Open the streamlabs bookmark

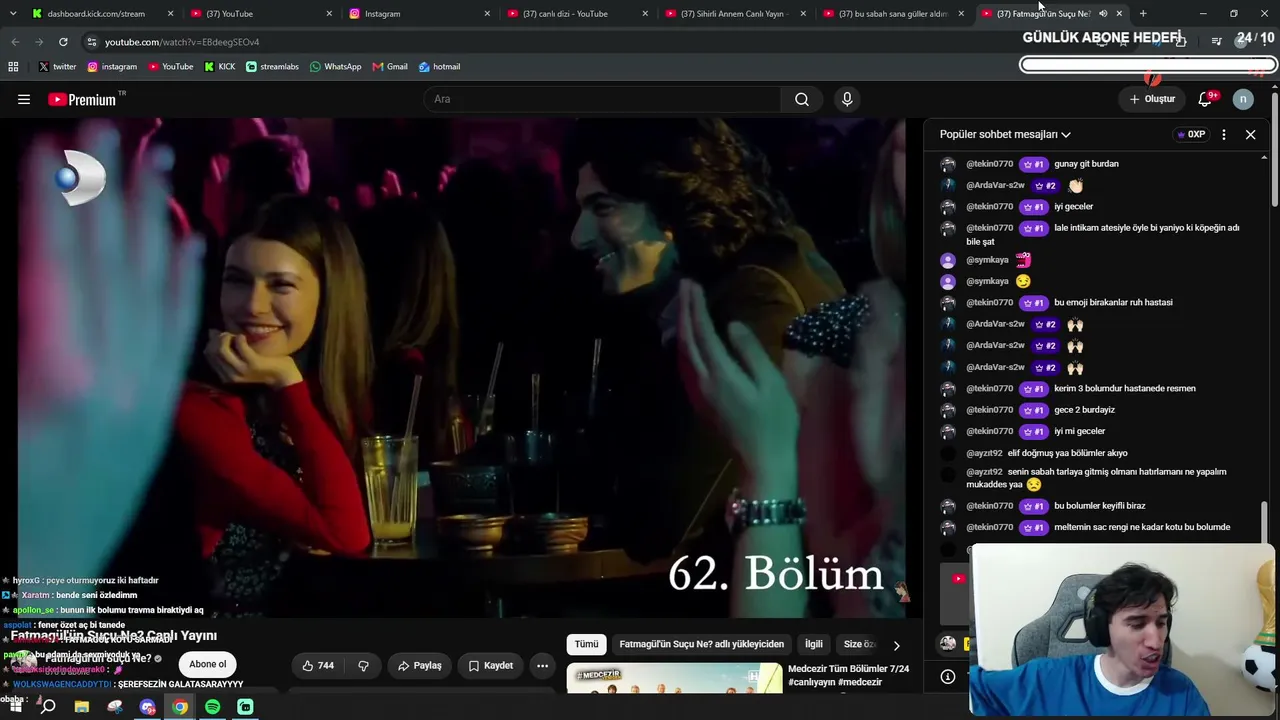[272, 67]
